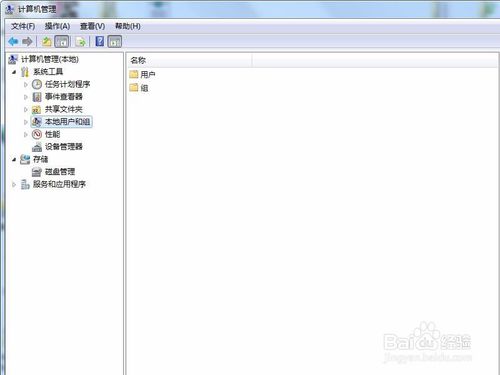Image resolution: width=500 pixels, height=375 pixels.
Task: Open the 帮助(H) menu
Action: pyautogui.click(x=128, y=26)
